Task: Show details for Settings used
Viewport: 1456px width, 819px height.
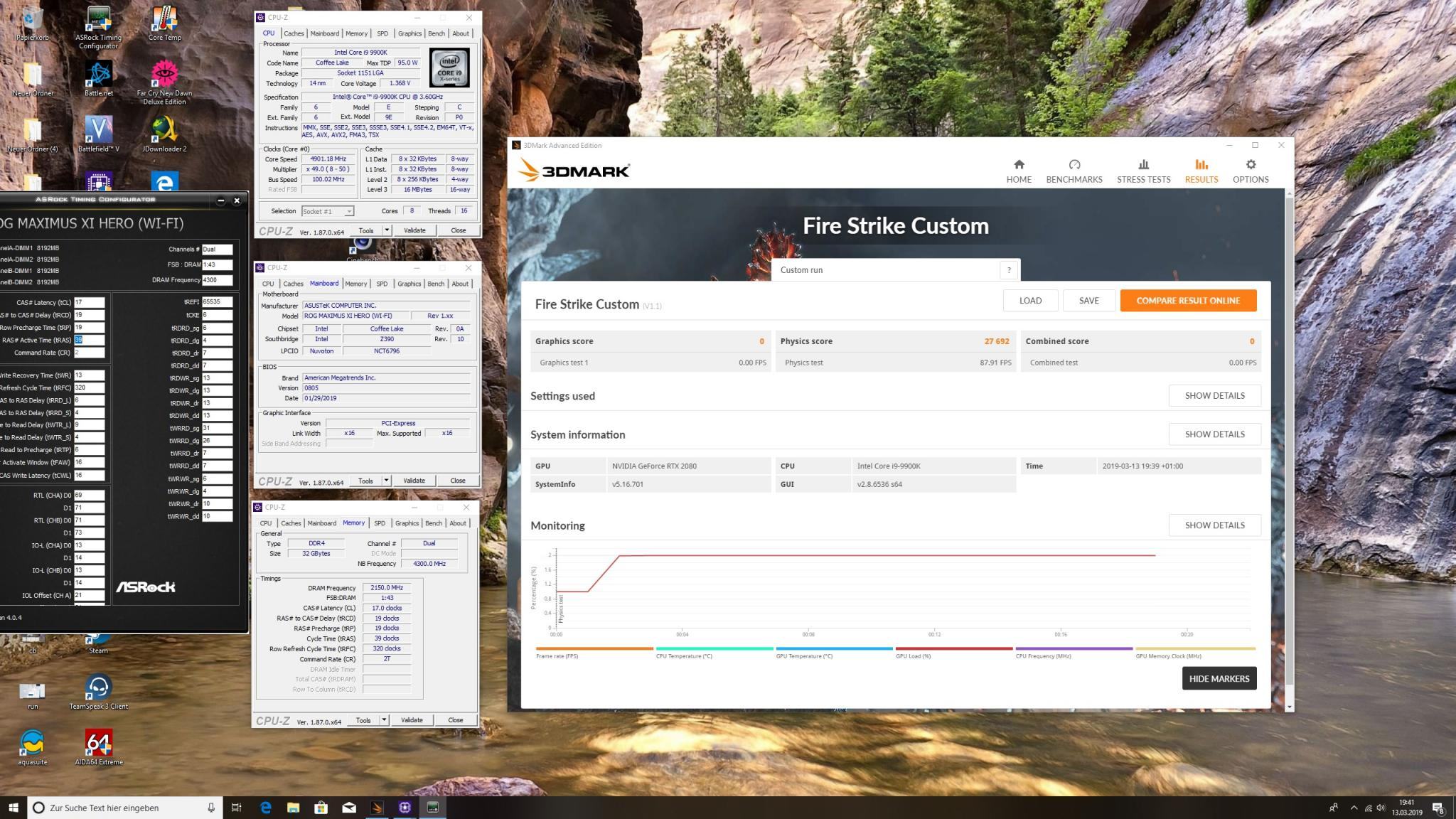Action: click(x=1214, y=395)
